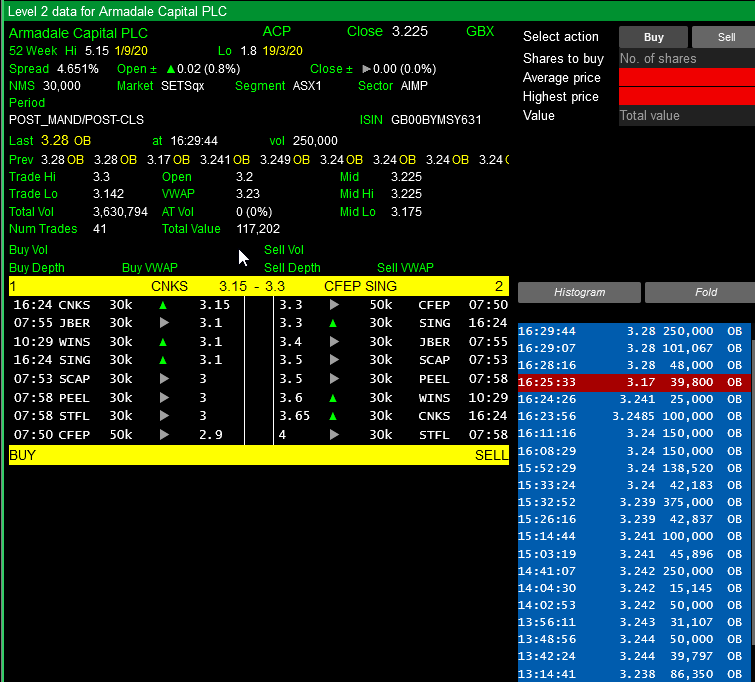Click the CNKS market maker in yellow header
The height and width of the screenshot is (682, 755).
click(169, 286)
